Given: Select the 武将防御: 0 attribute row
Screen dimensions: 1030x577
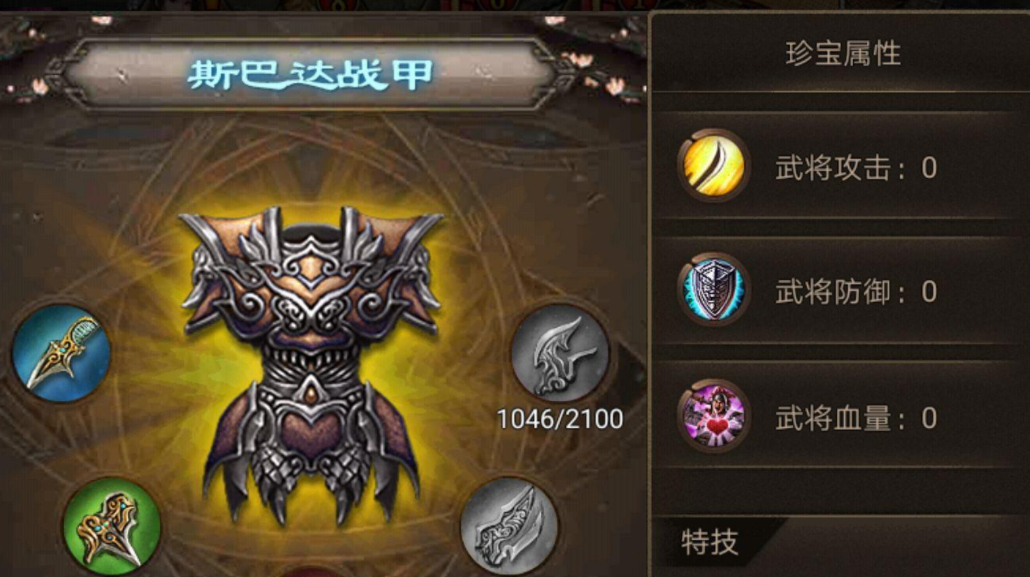Looking at the screenshot, I should coord(841,290).
